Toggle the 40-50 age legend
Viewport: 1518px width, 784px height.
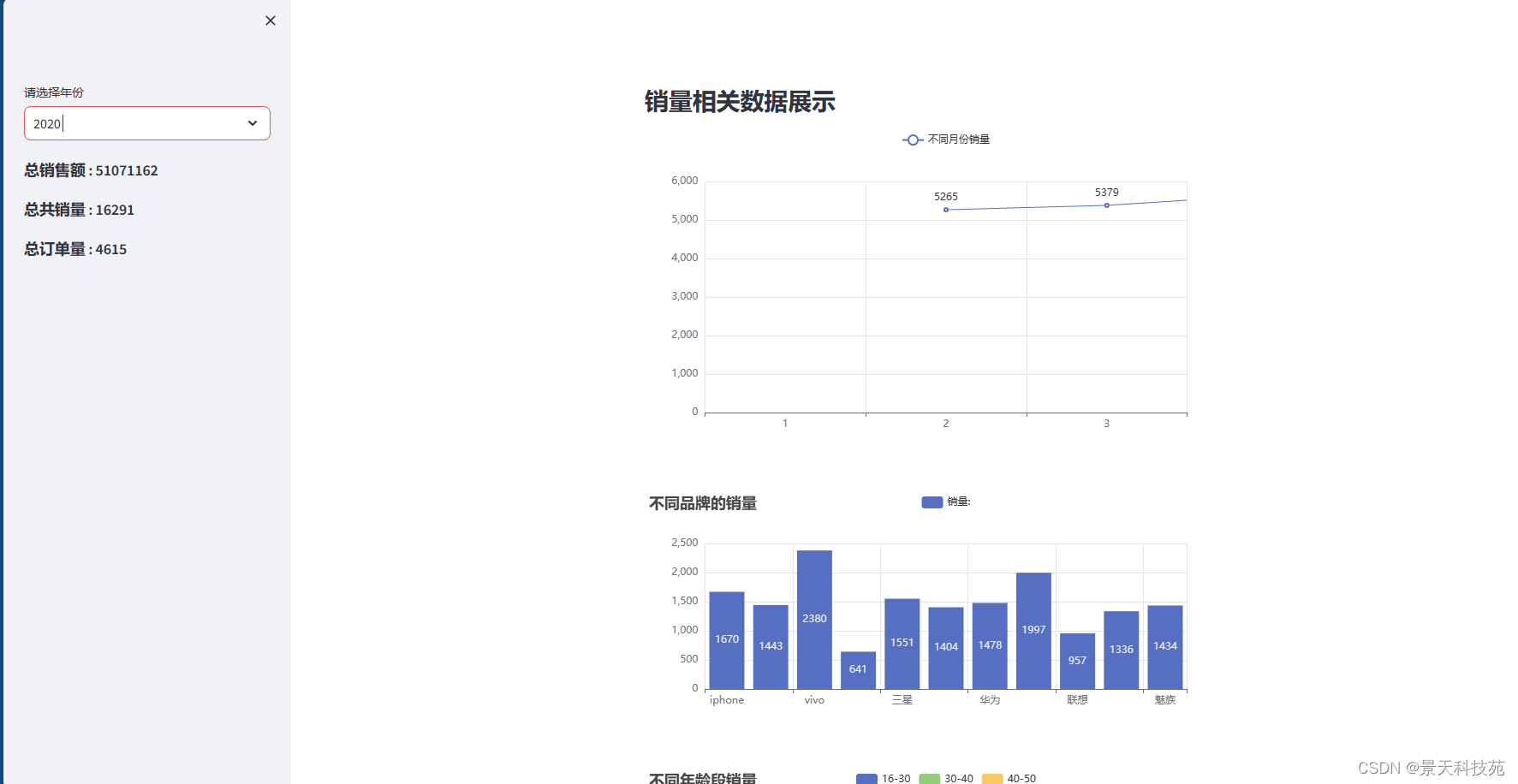tap(1009, 778)
